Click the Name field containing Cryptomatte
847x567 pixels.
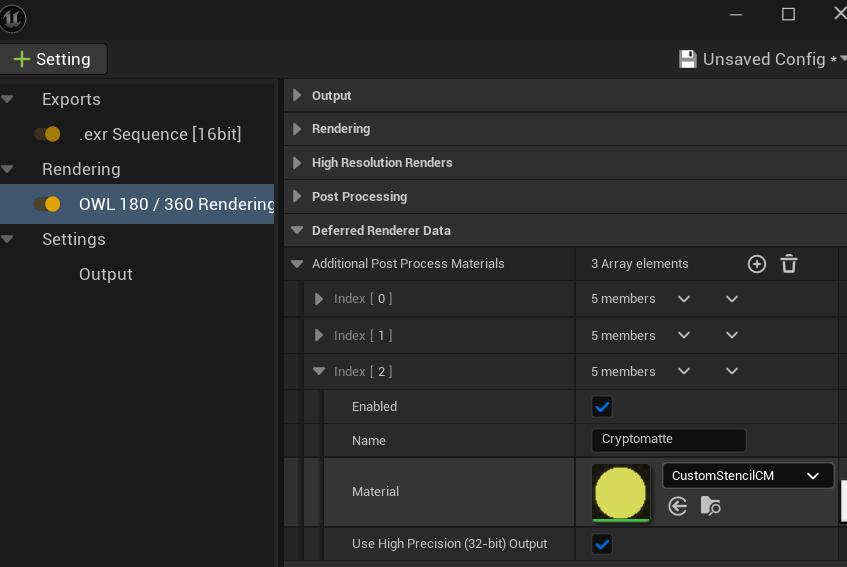(669, 440)
